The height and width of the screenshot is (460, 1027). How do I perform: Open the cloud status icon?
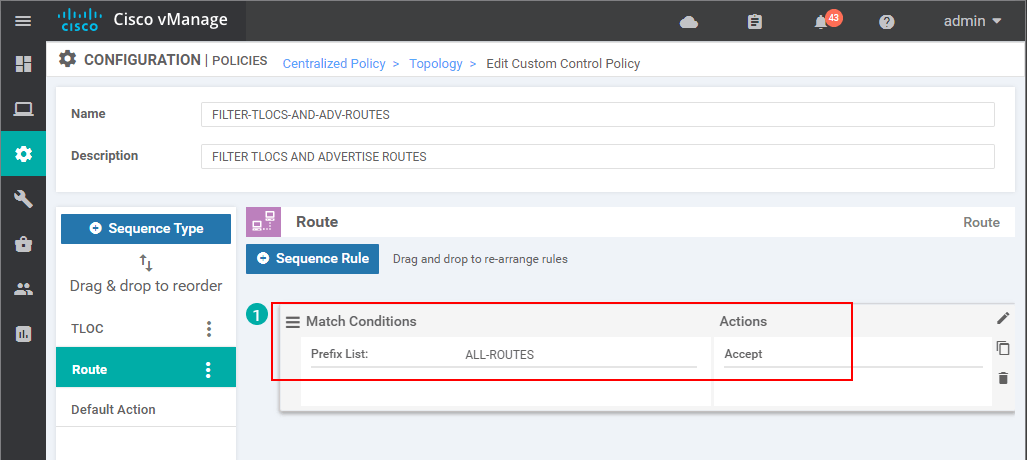point(688,22)
